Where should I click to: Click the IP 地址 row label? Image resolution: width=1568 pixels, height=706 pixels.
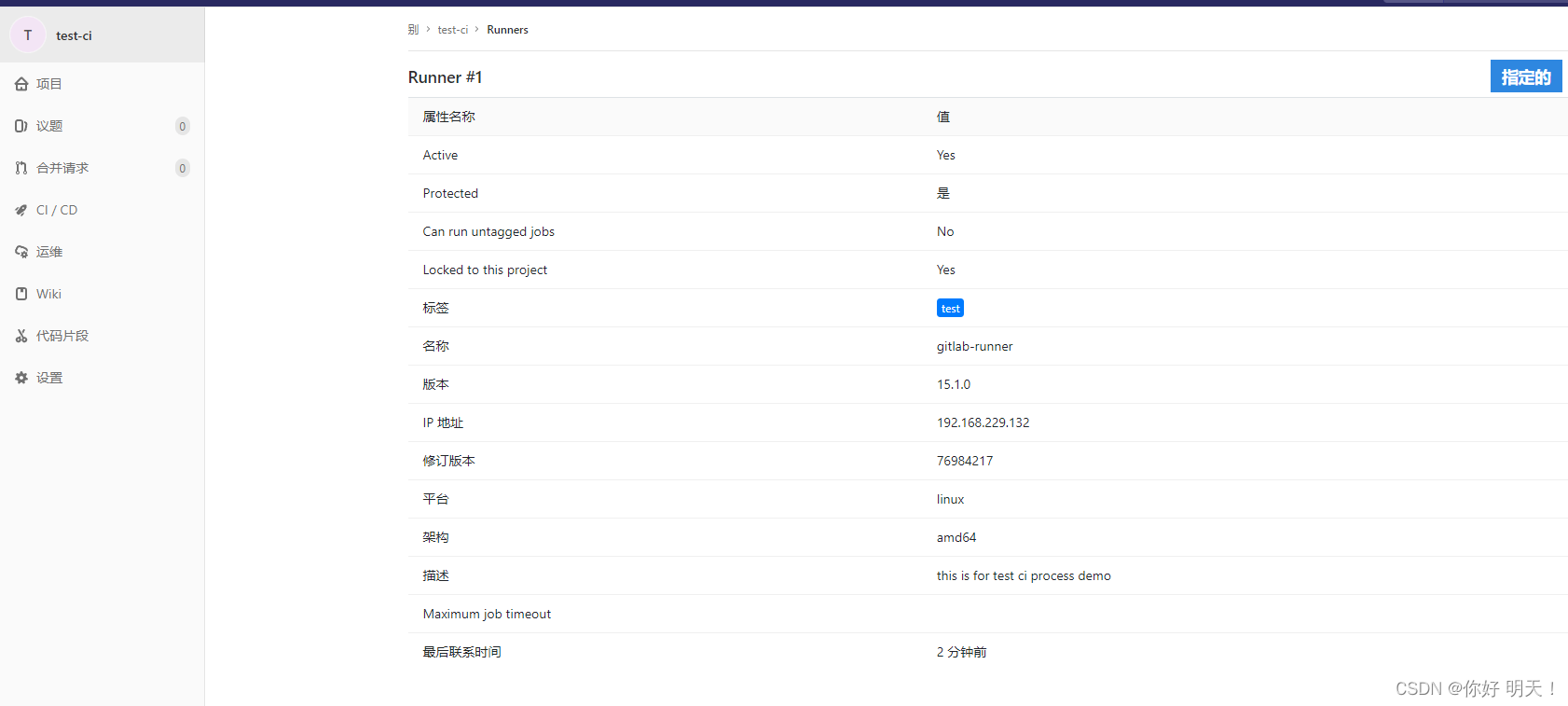click(x=443, y=422)
